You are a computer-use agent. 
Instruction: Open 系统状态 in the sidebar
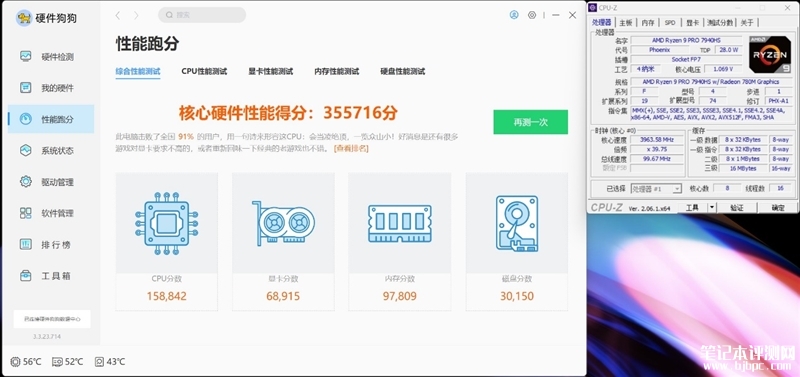point(51,150)
